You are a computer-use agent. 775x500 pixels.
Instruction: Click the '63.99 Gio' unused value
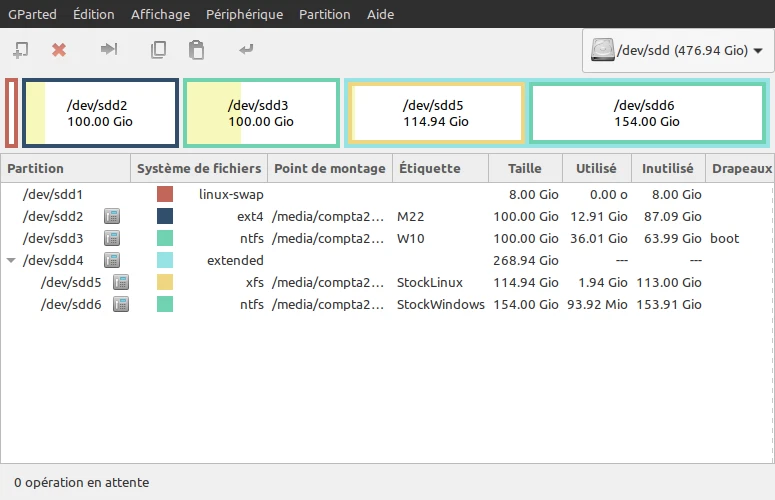[673, 238]
